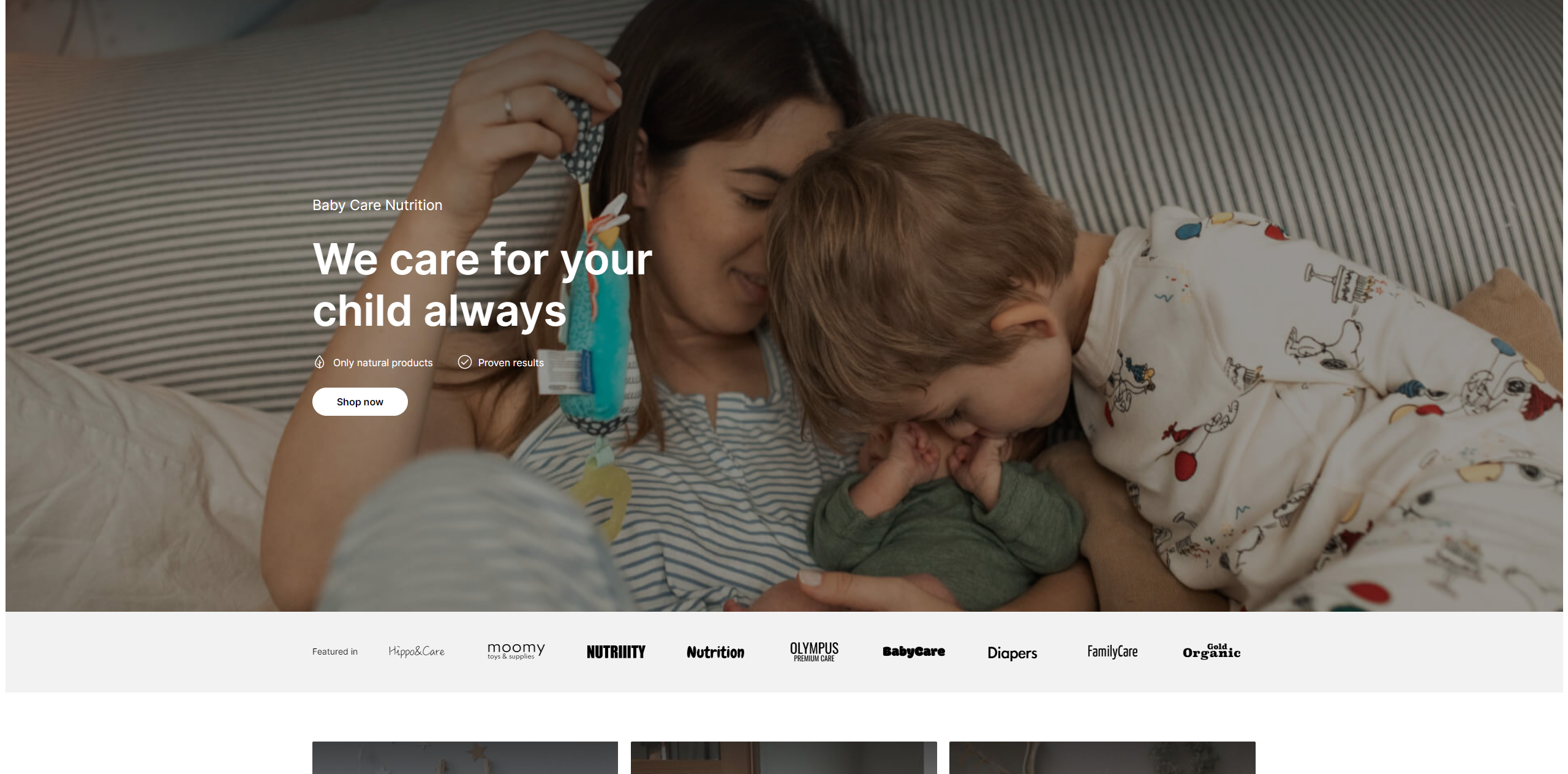Open the Diapers brand logo
Viewport: 1568px width, 774px height.
coord(1012,653)
